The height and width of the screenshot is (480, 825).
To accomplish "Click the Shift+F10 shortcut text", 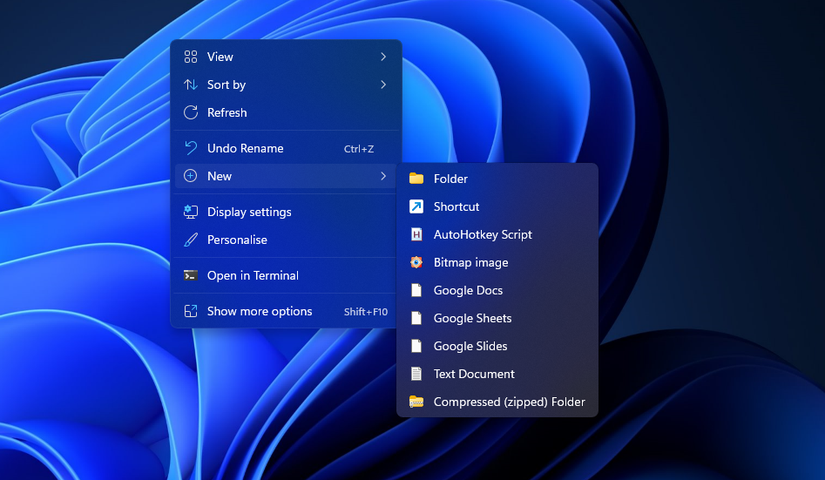I will 366,312.
